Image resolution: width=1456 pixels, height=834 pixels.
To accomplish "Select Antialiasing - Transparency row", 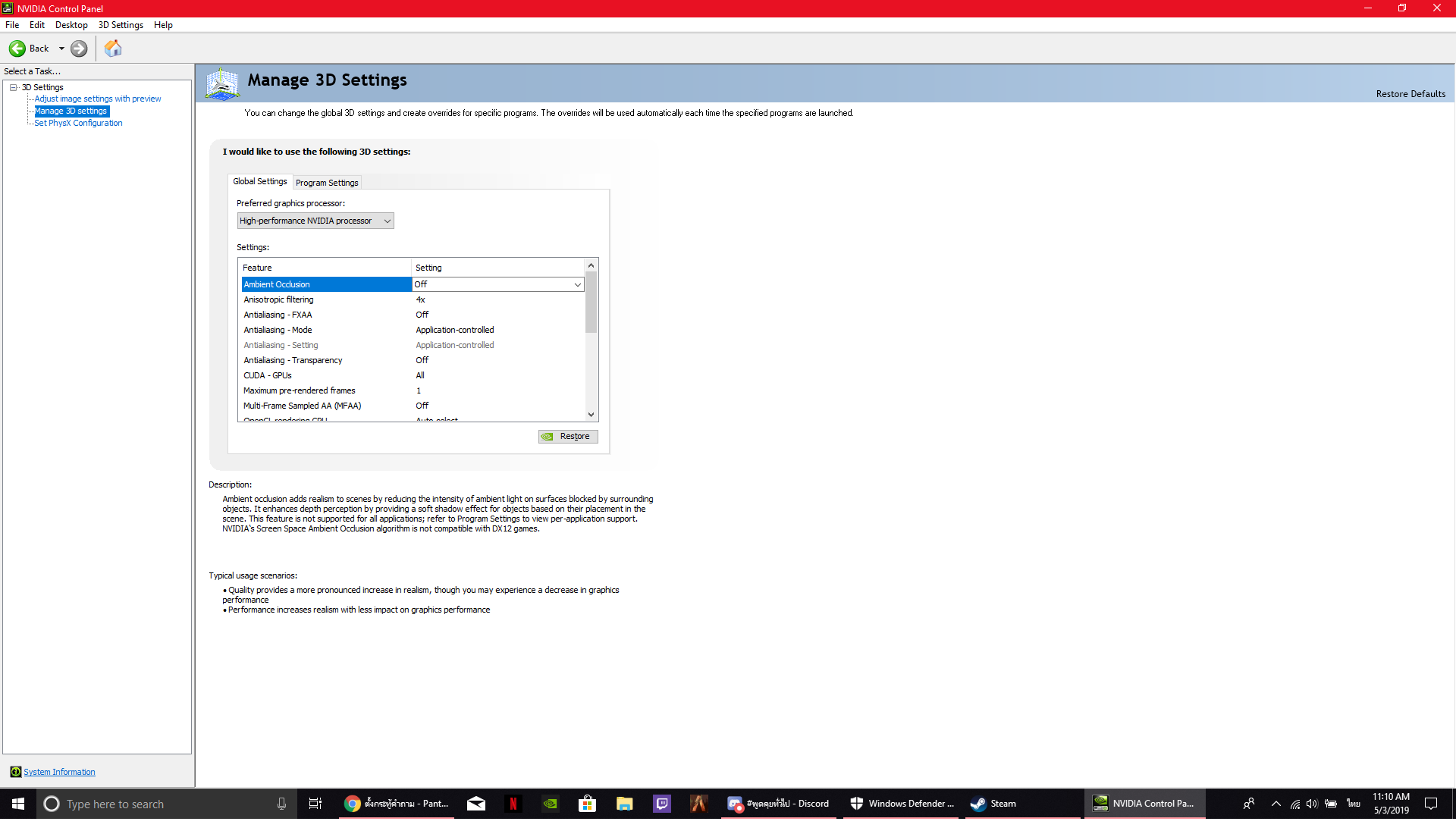I will pos(413,360).
